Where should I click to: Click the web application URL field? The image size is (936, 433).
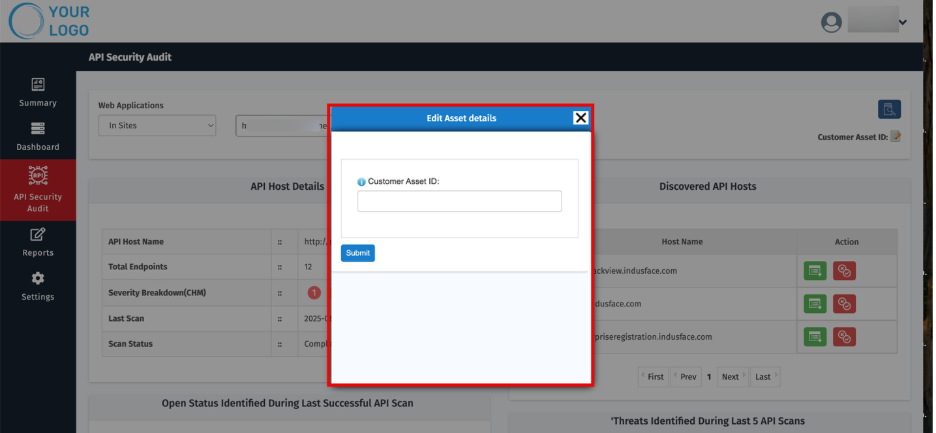click(284, 126)
